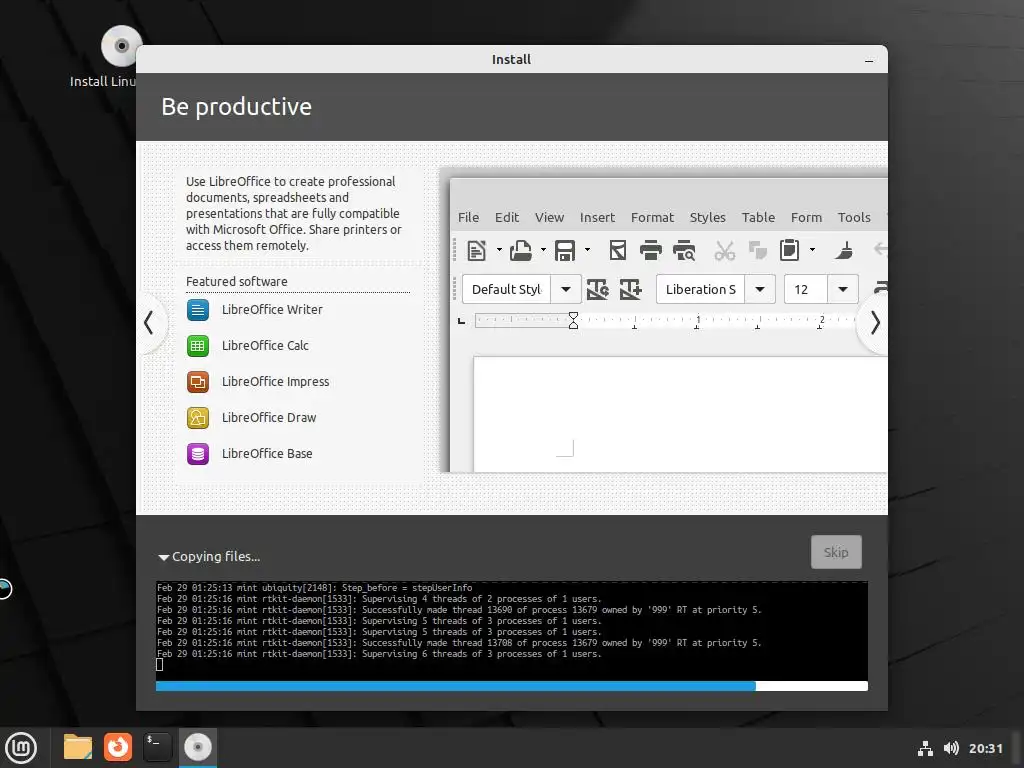Click the Default Style input field

point(507,289)
